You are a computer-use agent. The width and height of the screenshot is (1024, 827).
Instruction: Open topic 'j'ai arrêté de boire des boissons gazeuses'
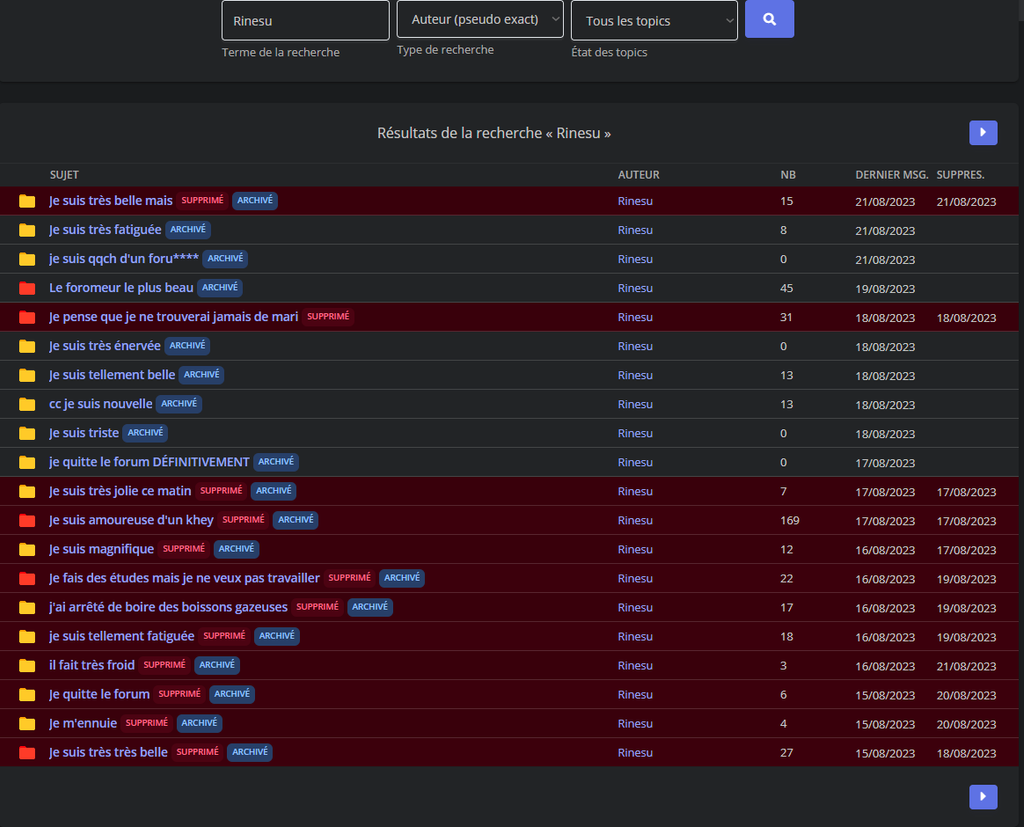[168, 607]
